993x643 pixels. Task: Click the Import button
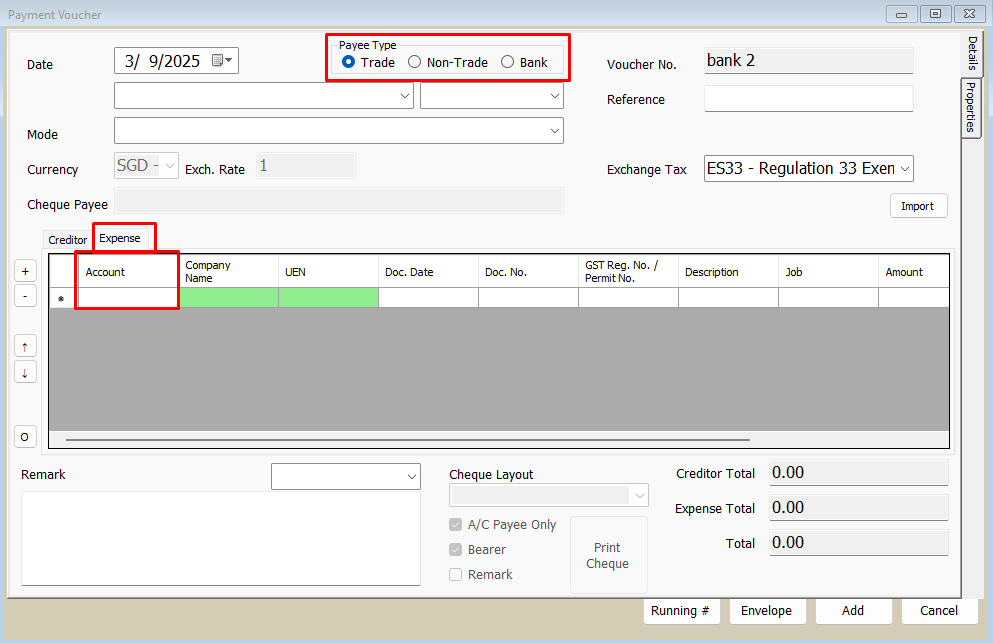pos(917,206)
